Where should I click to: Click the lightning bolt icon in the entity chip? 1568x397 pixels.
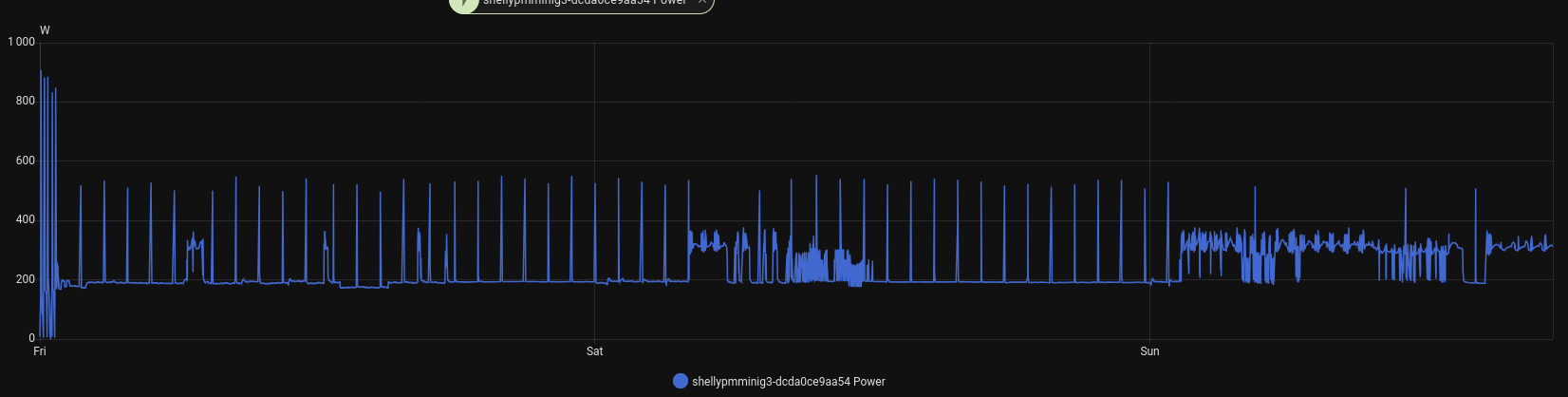464,3
